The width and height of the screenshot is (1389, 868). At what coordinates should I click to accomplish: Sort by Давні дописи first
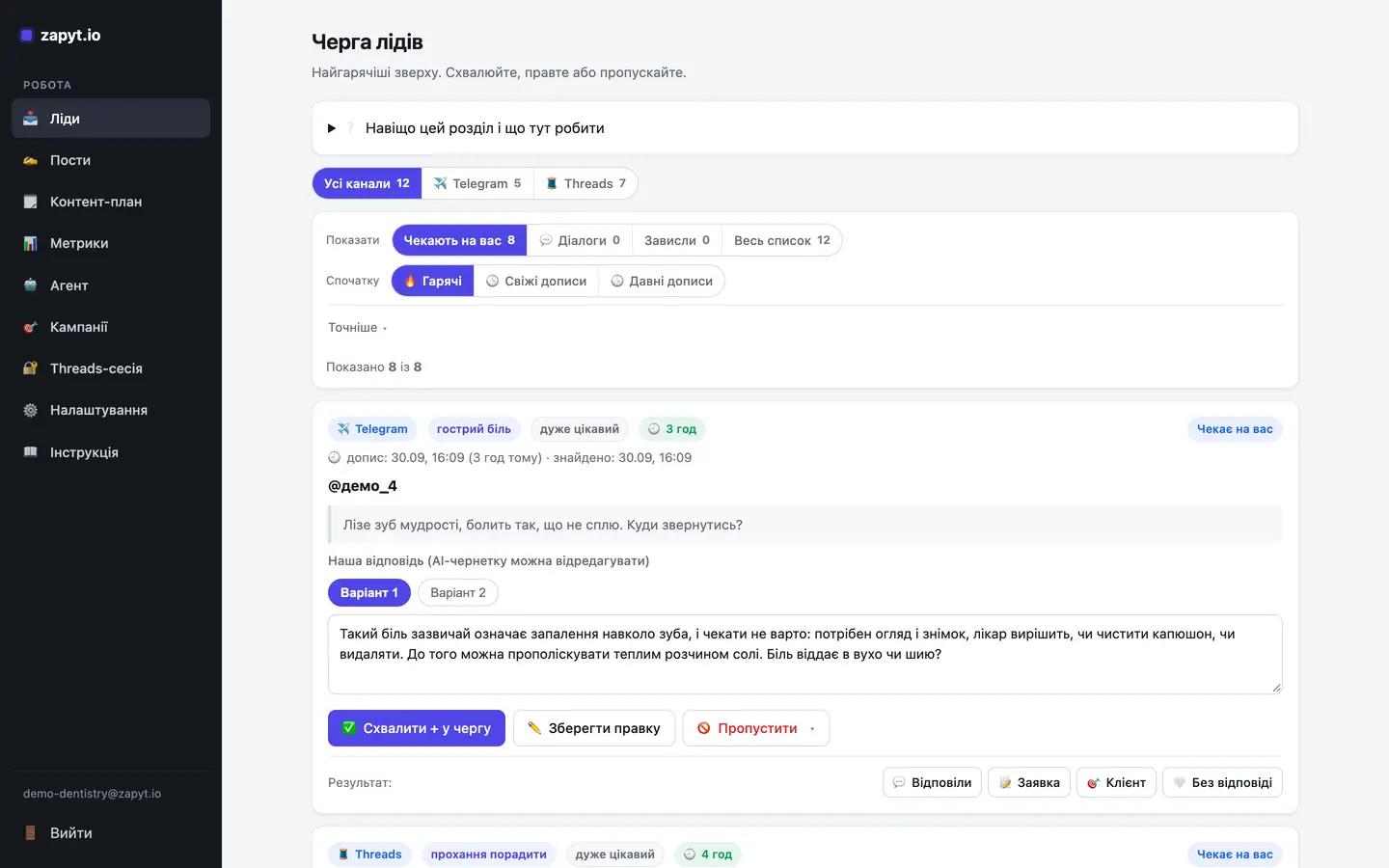tap(662, 281)
